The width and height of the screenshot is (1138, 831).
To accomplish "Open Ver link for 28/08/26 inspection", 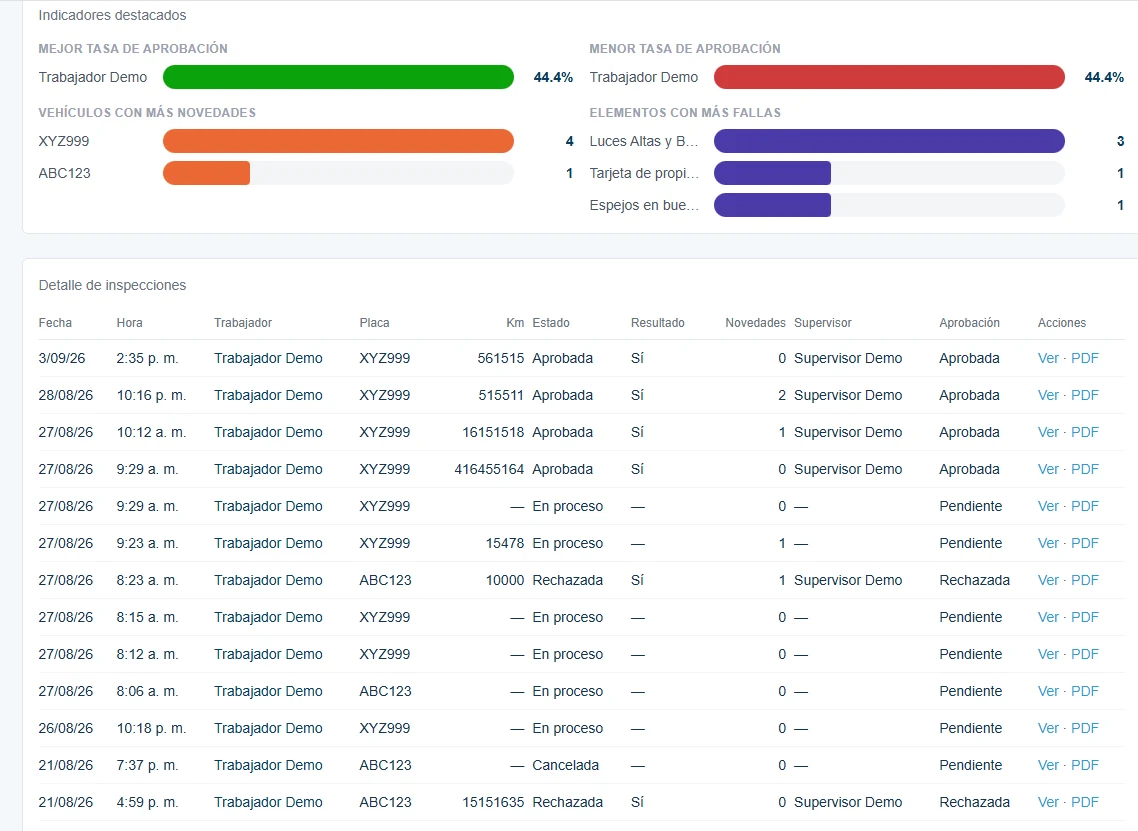I will point(1048,396).
